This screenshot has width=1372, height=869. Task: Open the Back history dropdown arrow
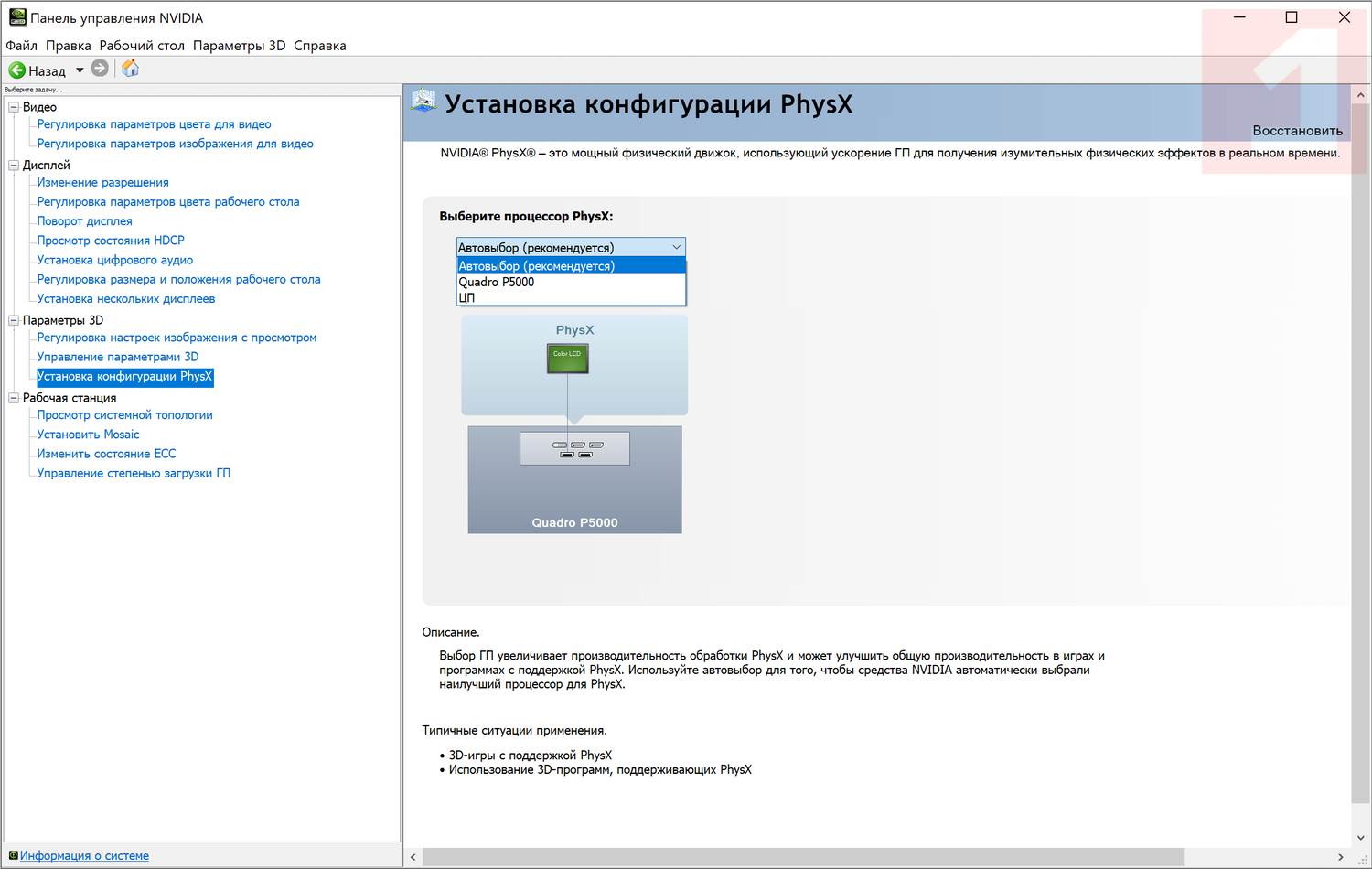(x=80, y=70)
